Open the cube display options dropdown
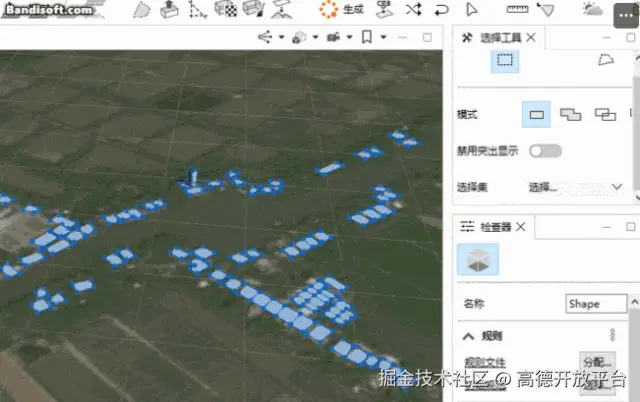This screenshot has width=640, height=402. (316, 37)
